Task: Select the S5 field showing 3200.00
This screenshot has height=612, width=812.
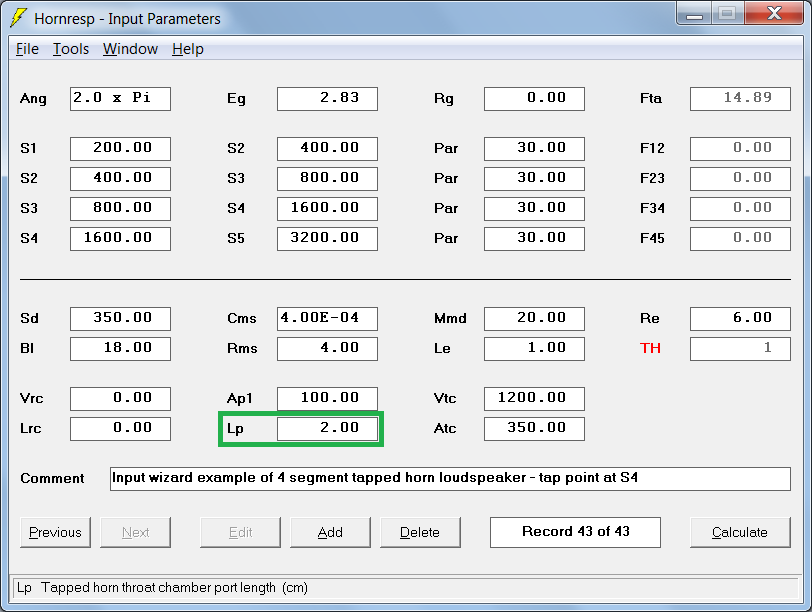Action: click(x=327, y=239)
